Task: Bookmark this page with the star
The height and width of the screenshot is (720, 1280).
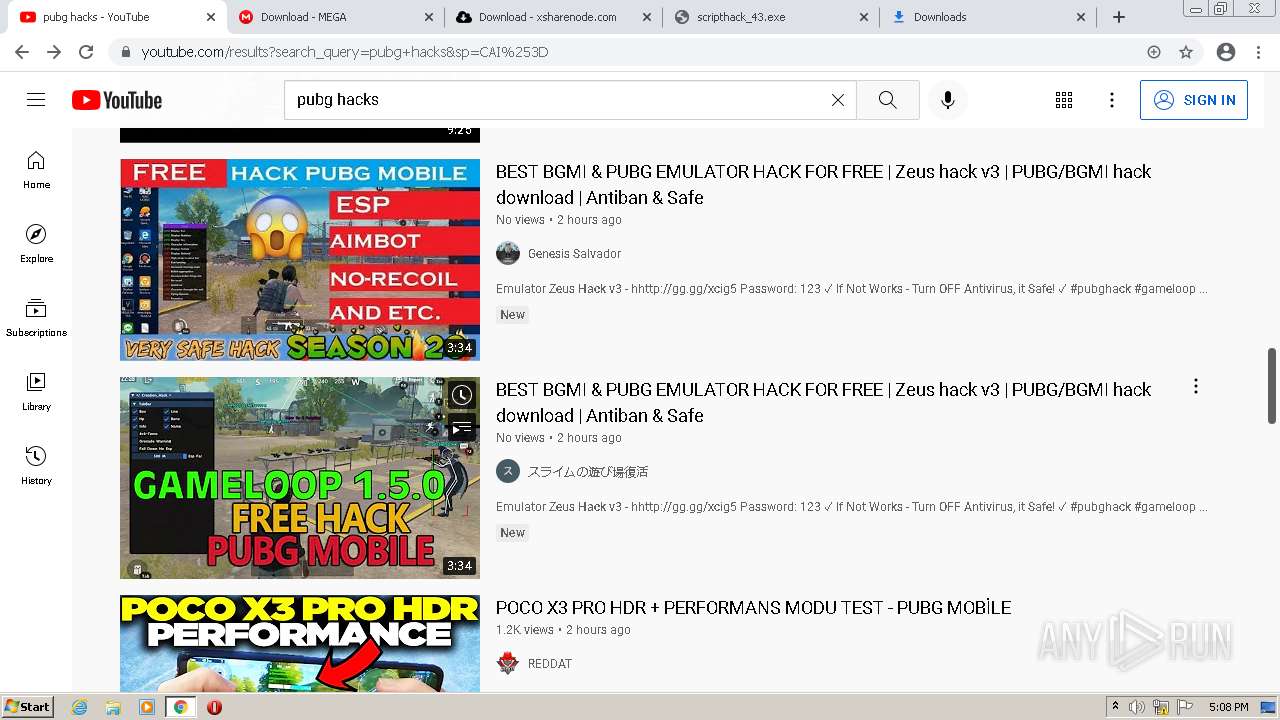Action: tap(1186, 52)
